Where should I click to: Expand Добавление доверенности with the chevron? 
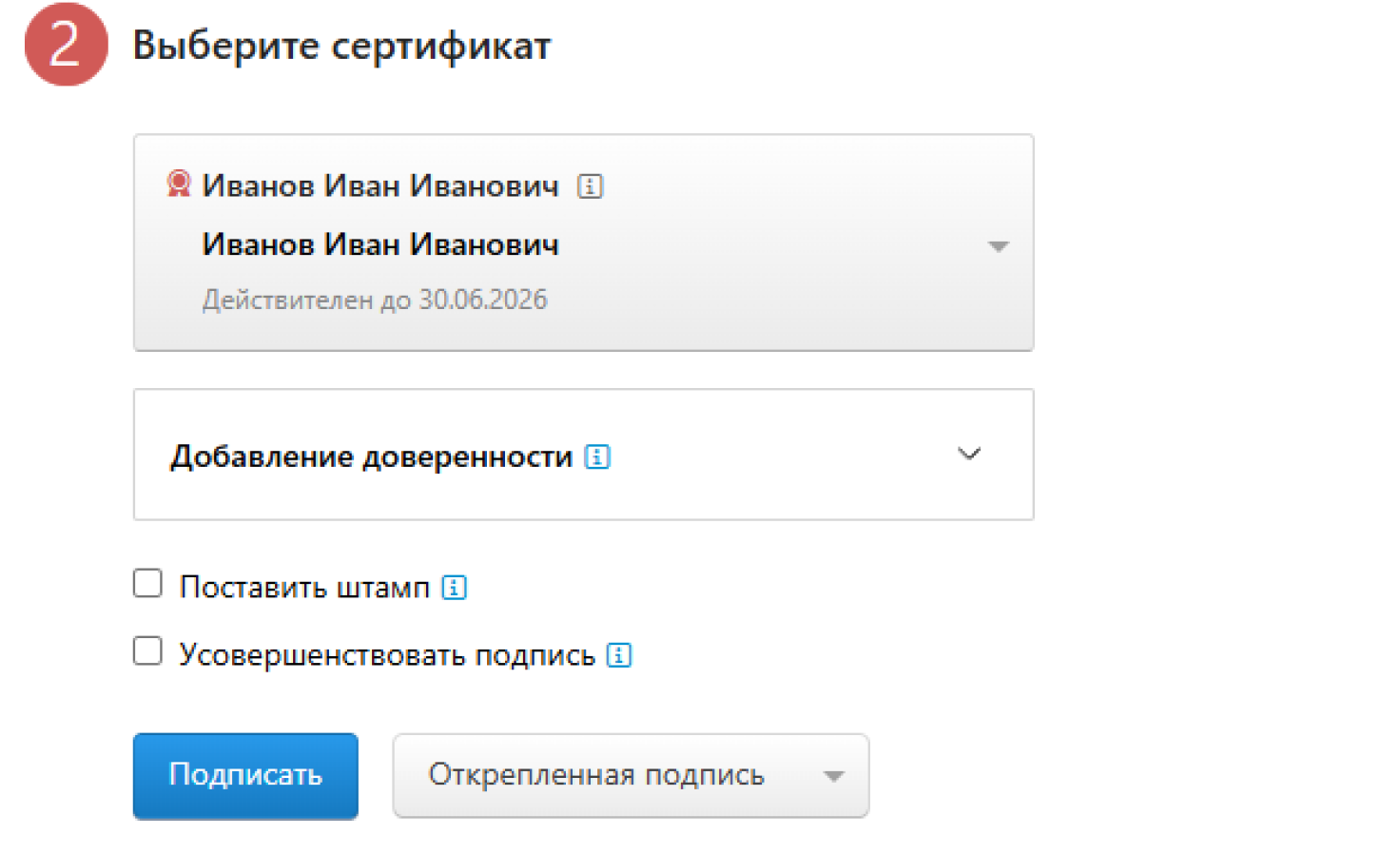click(968, 454)
